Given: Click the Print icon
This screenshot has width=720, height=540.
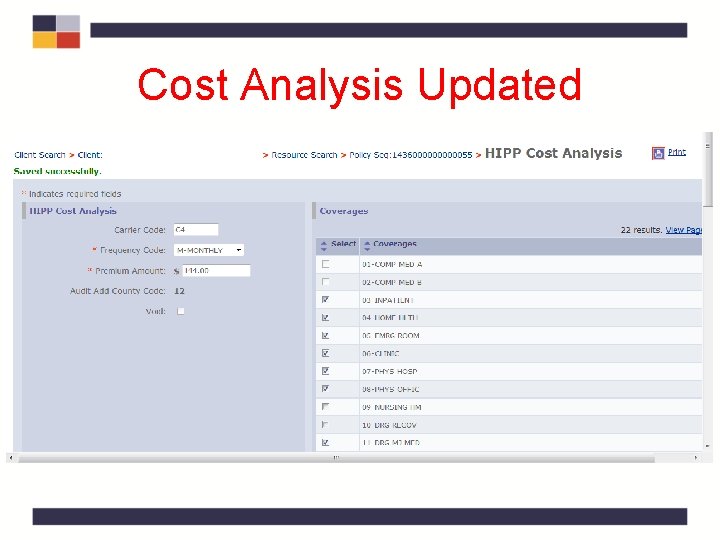Looking at the screenshot, I should tap(658, 153).
